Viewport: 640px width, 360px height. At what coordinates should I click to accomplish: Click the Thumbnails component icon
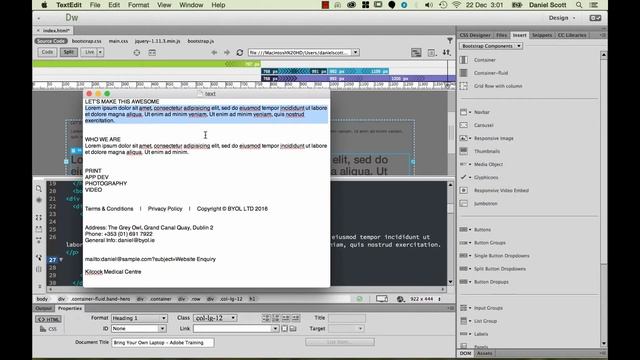[464, 151]
